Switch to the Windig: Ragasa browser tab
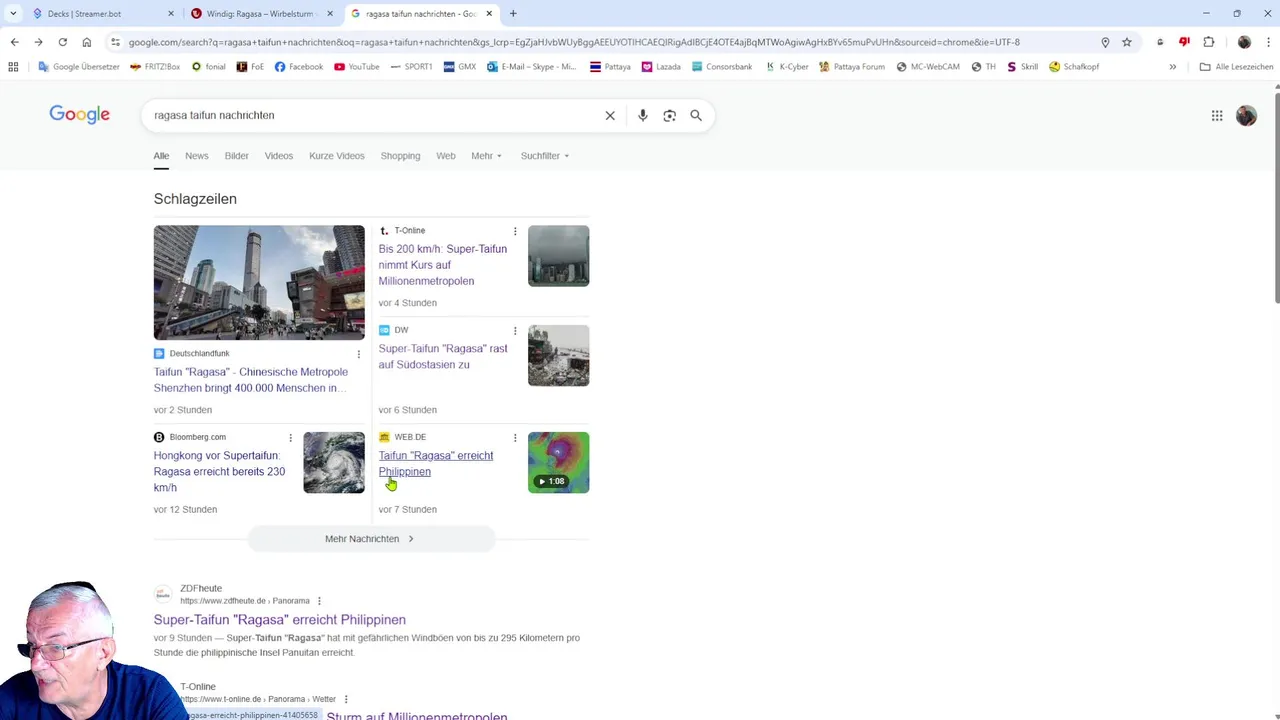Screen dimensions: 1280x720 coord(262,14)
